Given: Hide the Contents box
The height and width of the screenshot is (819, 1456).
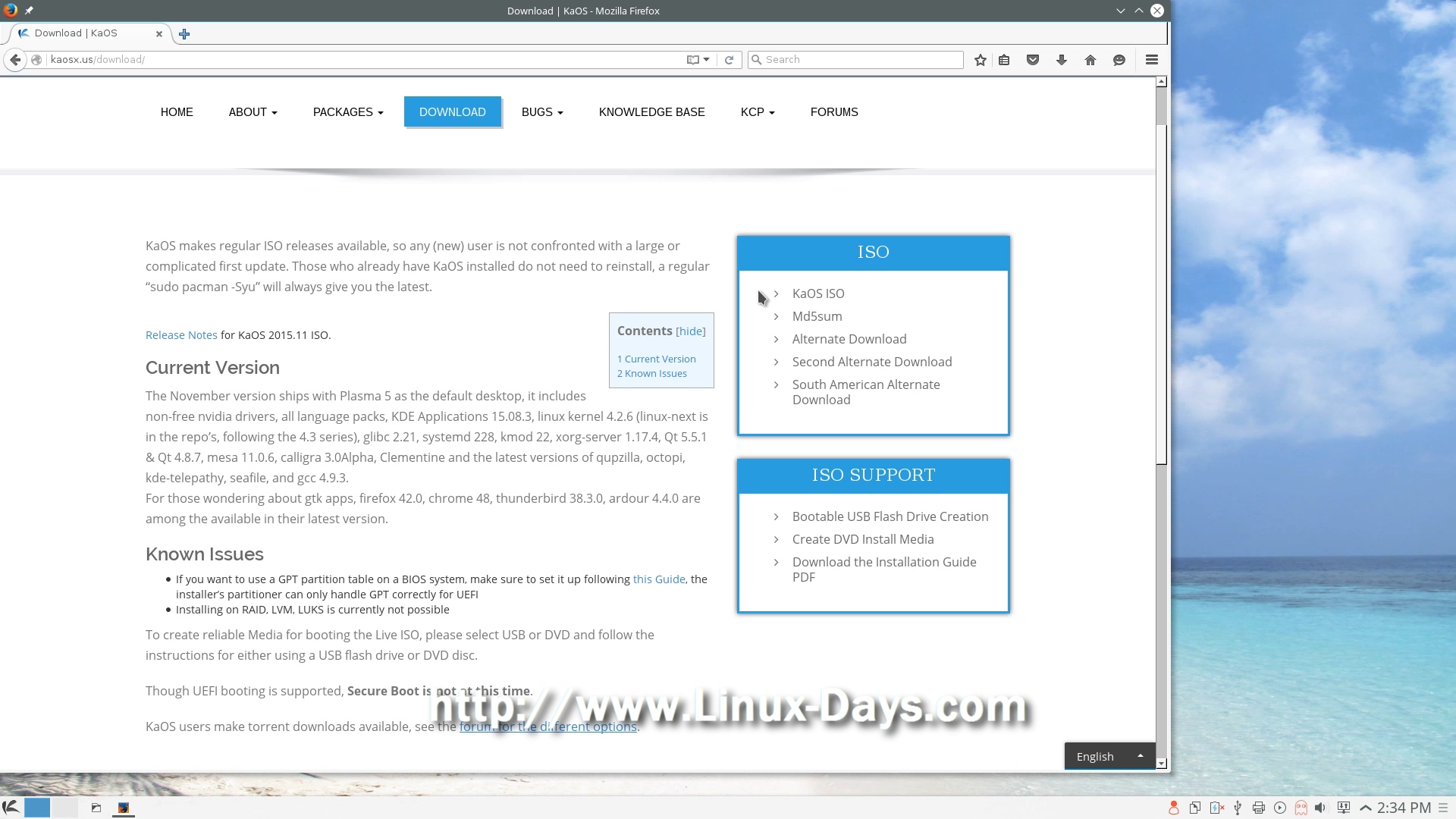Looking at the screenshot, I should 691,331.
